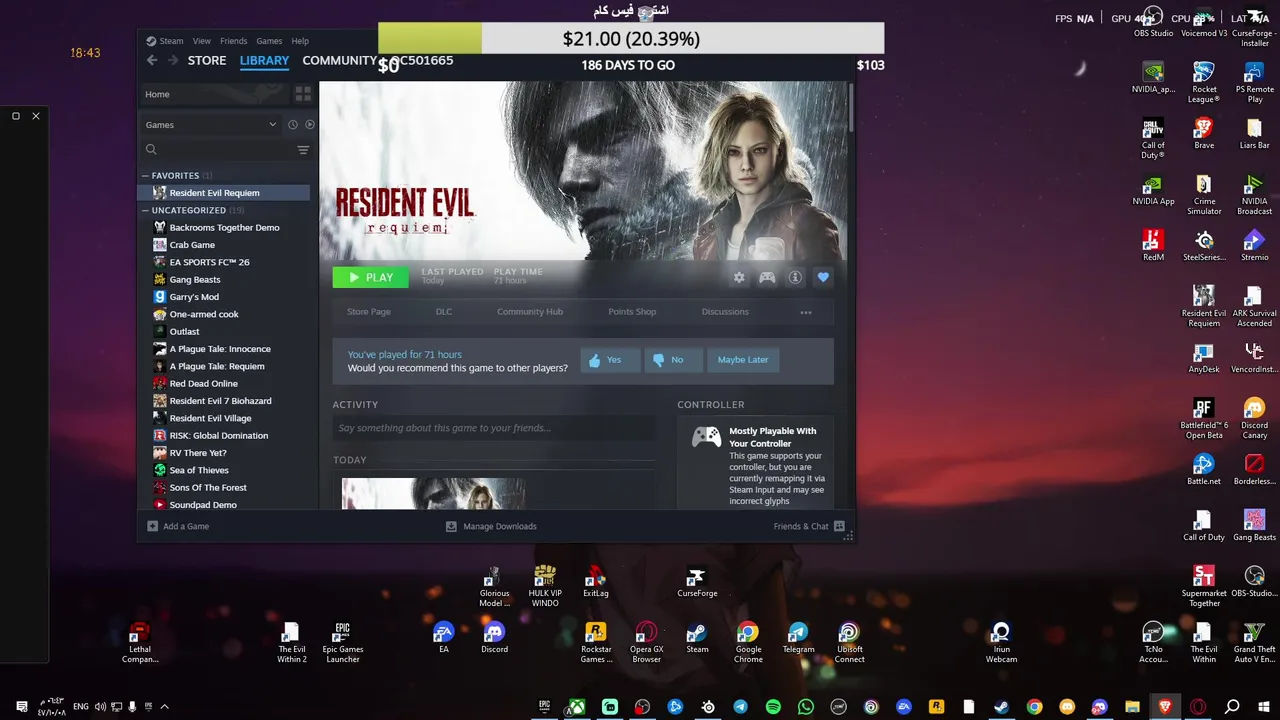Screen dimensions: 1280x720
Task: Open the Steam menu
Action: coord(171,41)
